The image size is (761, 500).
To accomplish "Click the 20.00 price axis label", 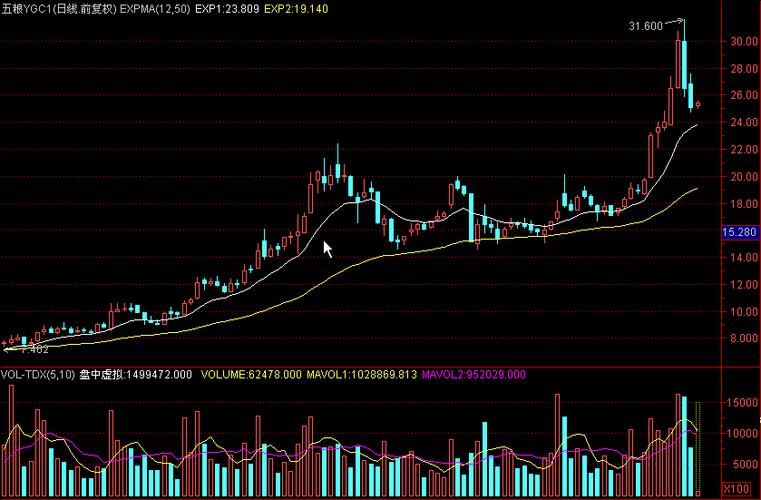I will [x=743, y=177].
